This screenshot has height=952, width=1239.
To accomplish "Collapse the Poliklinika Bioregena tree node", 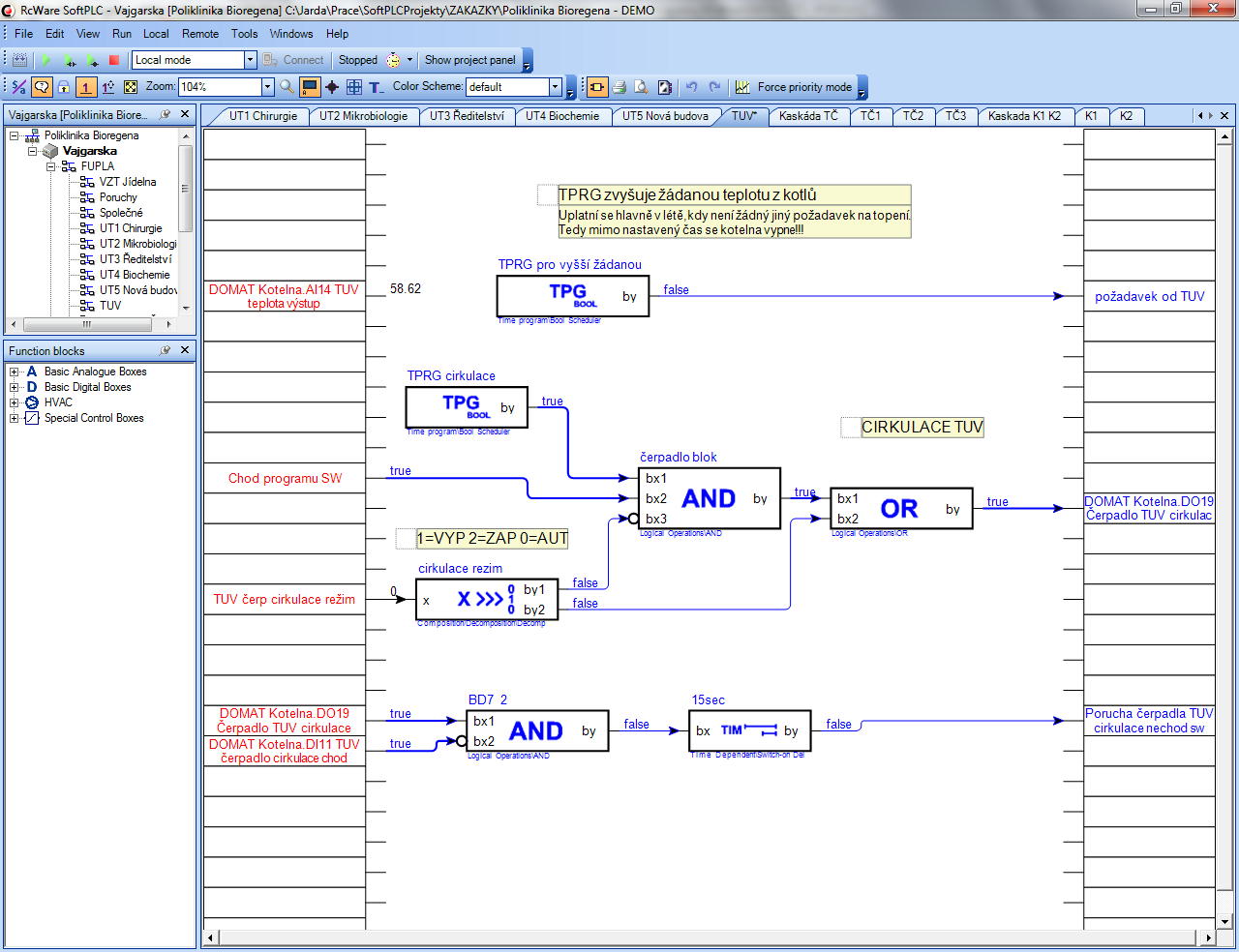I will (x=15, y=135).
